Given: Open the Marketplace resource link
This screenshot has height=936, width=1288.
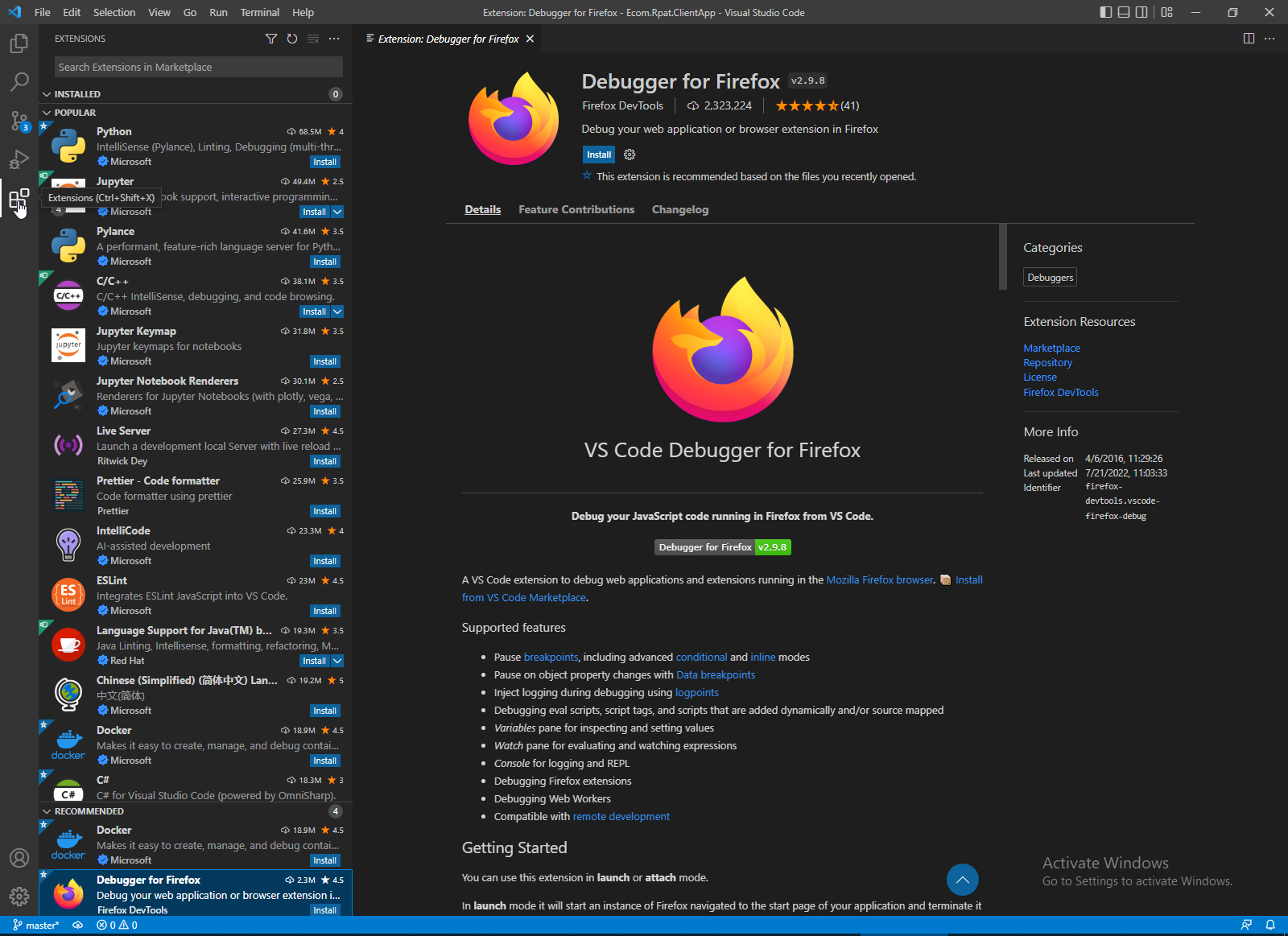Looking at the screenshot, I should pyautogui.click(x=1051, y=348).
